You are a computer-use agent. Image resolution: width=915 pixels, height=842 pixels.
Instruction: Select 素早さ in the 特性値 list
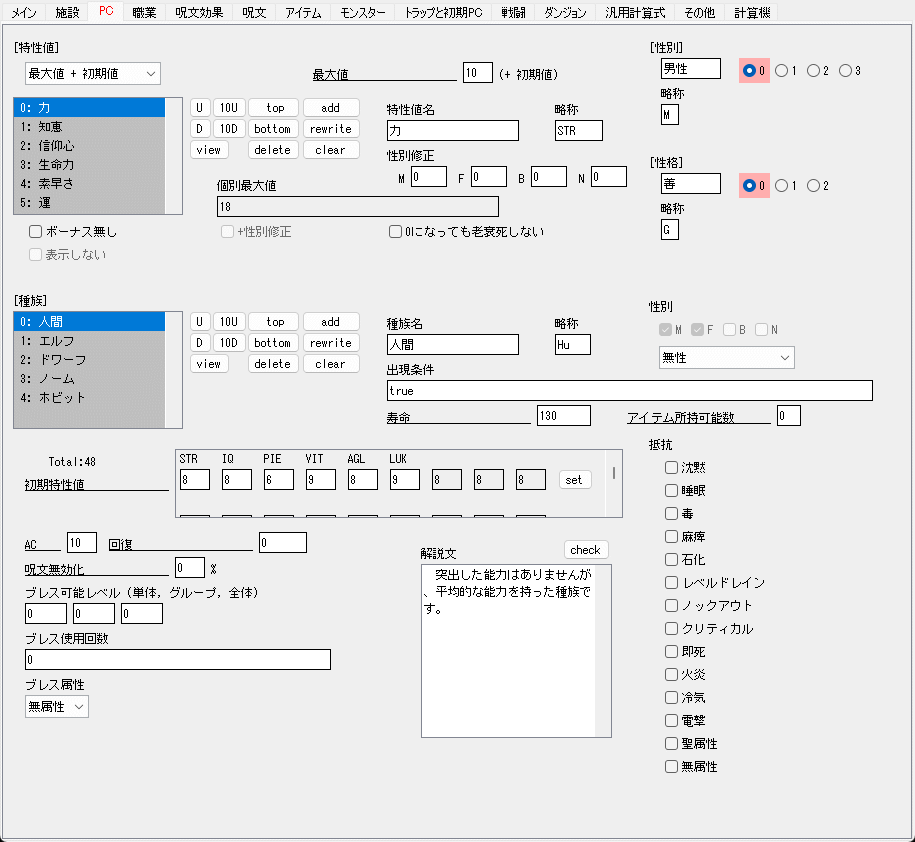(89, 184)
